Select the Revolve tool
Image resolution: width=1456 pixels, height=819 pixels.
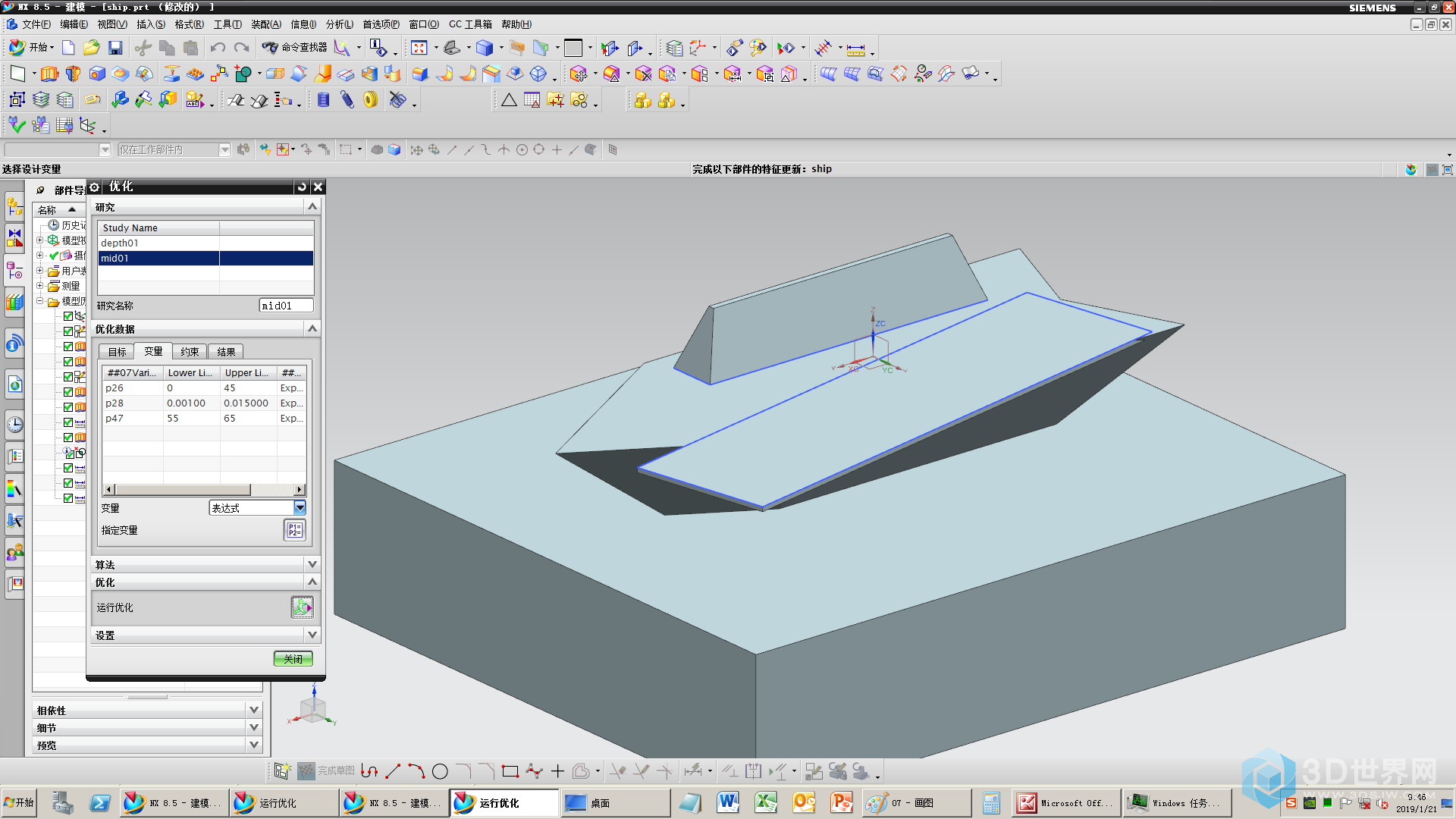pos(73,74)
